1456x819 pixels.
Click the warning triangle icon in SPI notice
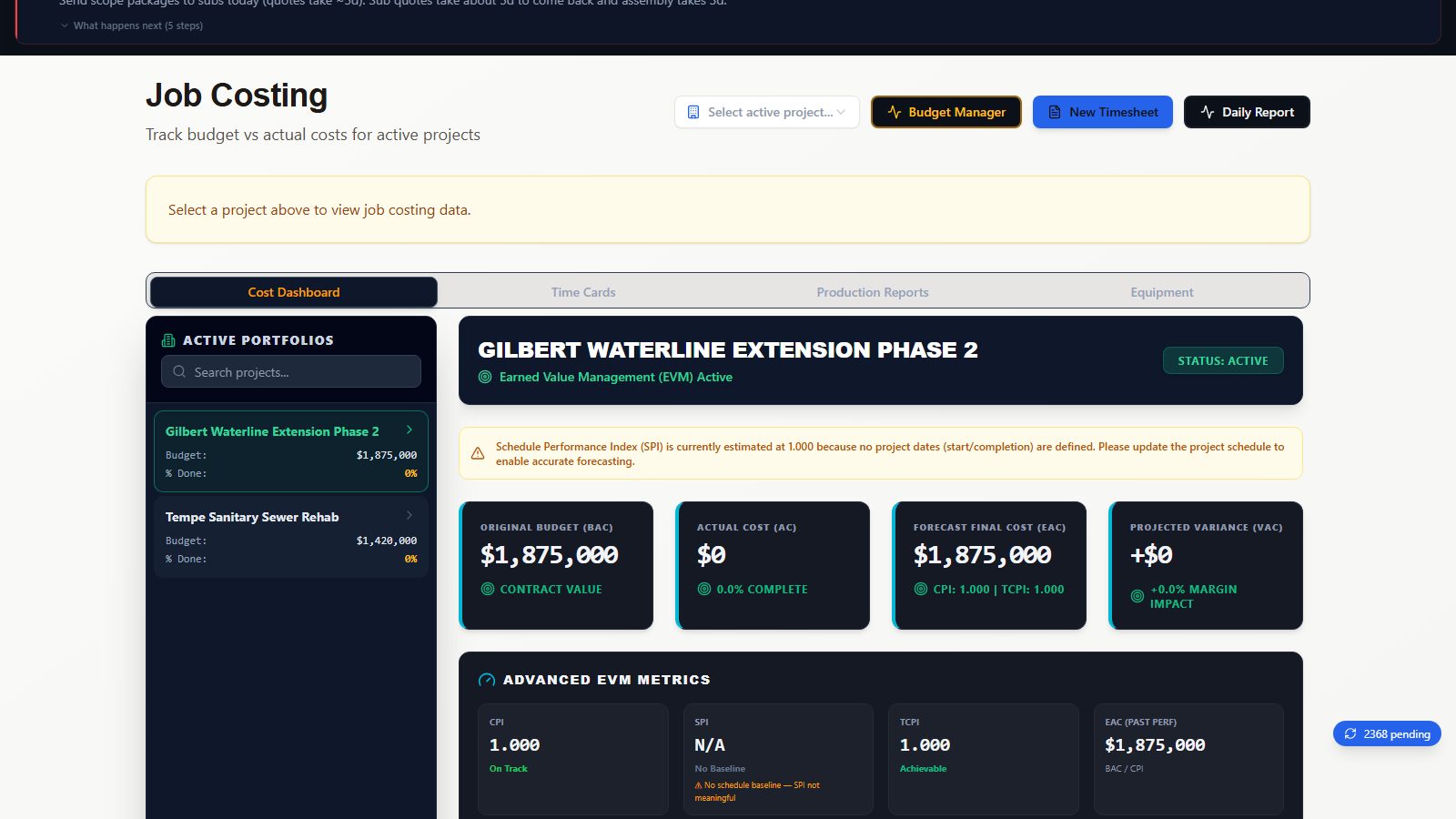tap(478, 453)
